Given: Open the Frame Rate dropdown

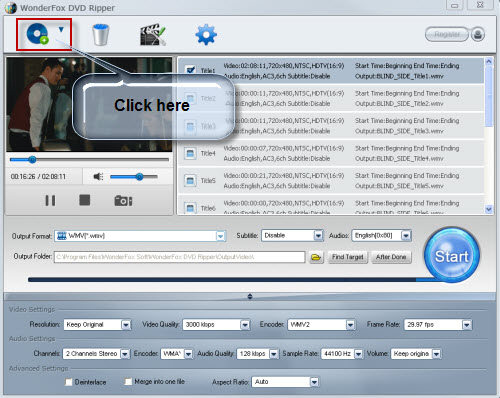Looking at the screenshot, I should (x=467, y=325).
